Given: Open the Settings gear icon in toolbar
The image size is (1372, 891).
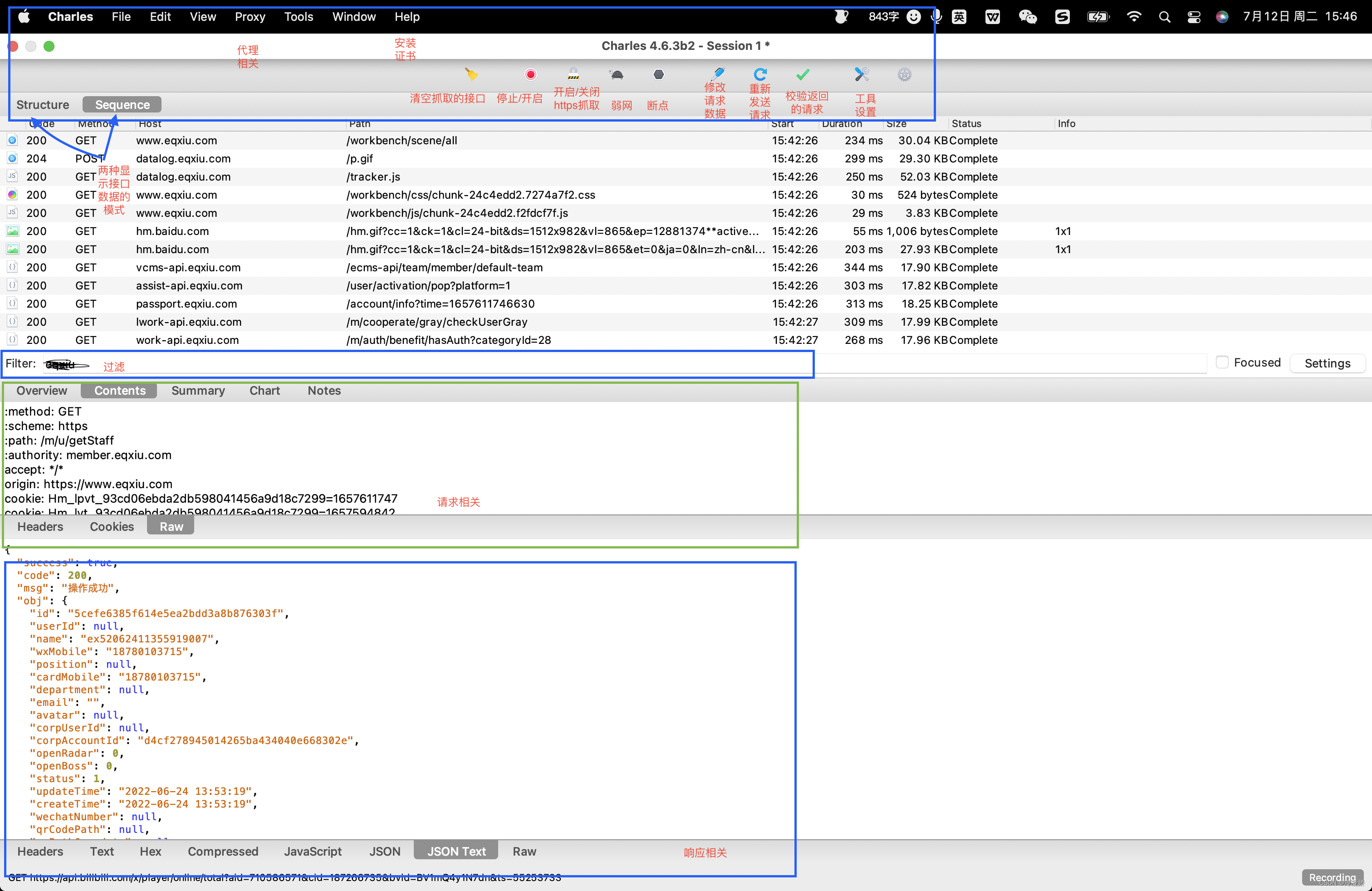Looking at the screenshot, I should (x=905, y=74).
